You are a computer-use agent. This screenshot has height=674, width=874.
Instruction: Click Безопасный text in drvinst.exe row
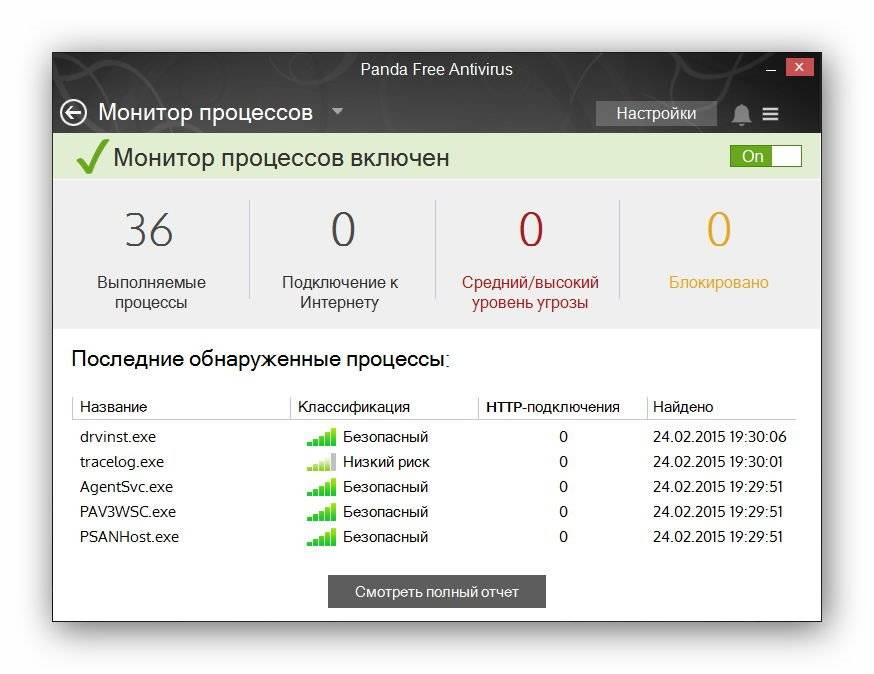[x=386, y=437]
